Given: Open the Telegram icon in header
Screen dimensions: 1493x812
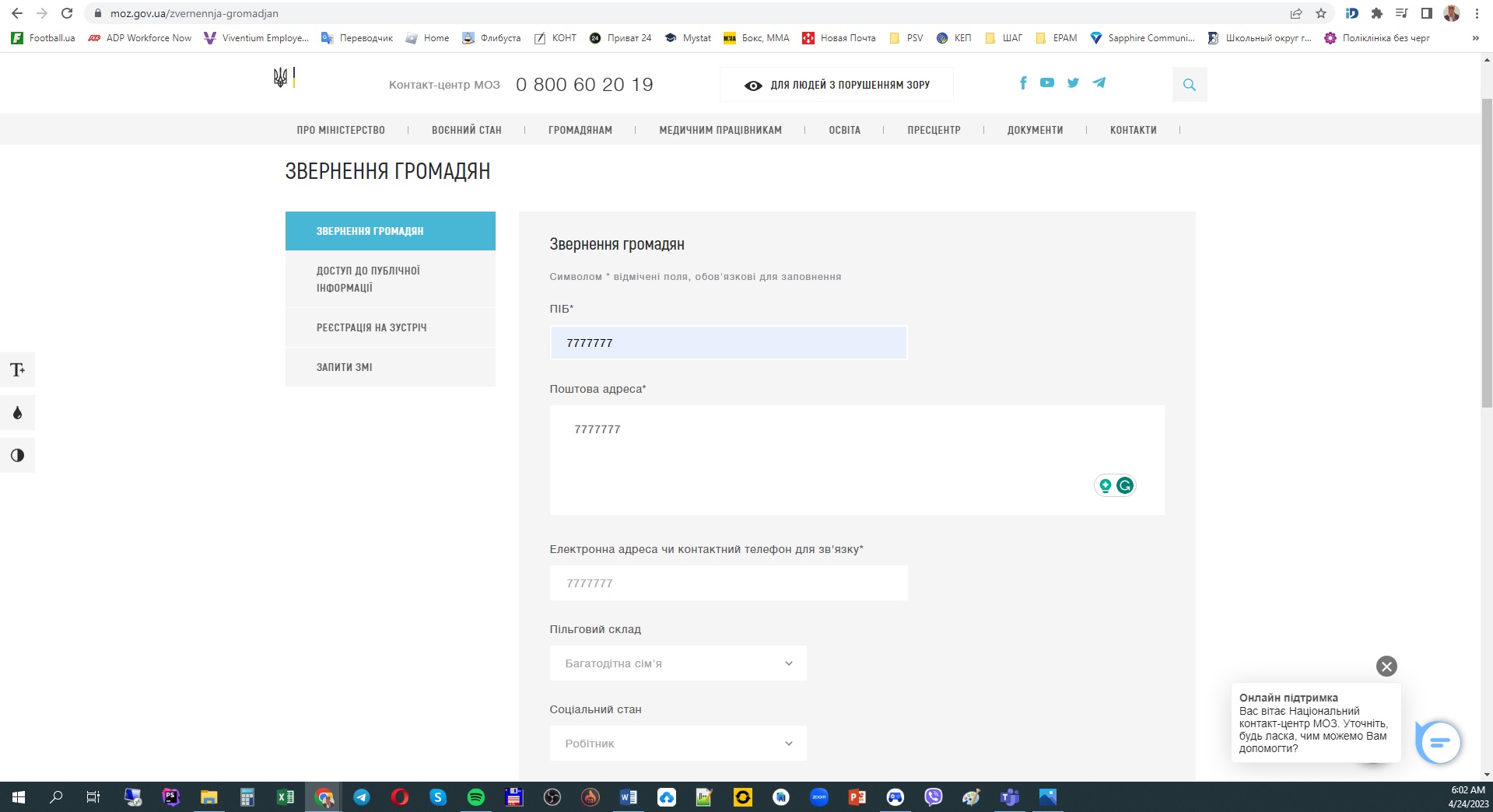Looking at the screenshot, I should (x=1099, y=82).
